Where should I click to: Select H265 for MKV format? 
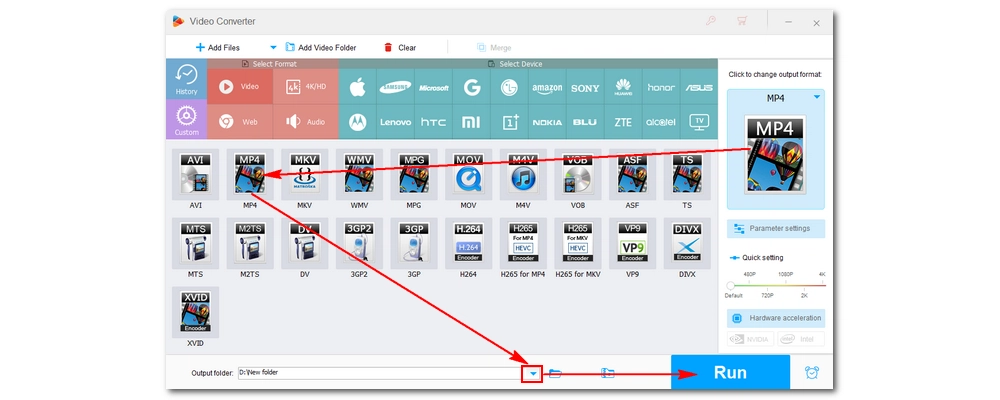(x=578, y=243)
